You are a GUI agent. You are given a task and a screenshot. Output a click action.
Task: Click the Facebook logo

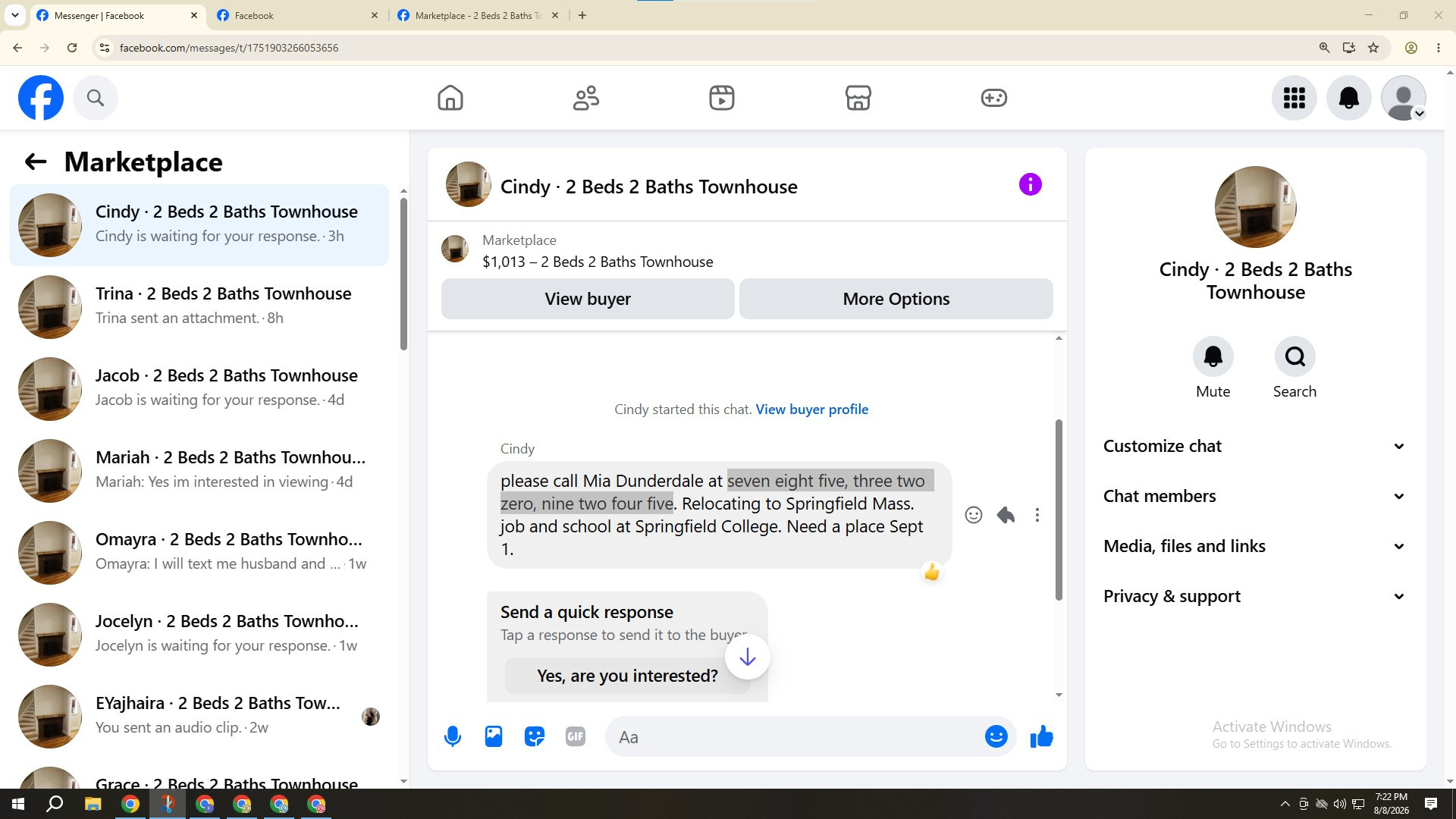pos(41,98)
